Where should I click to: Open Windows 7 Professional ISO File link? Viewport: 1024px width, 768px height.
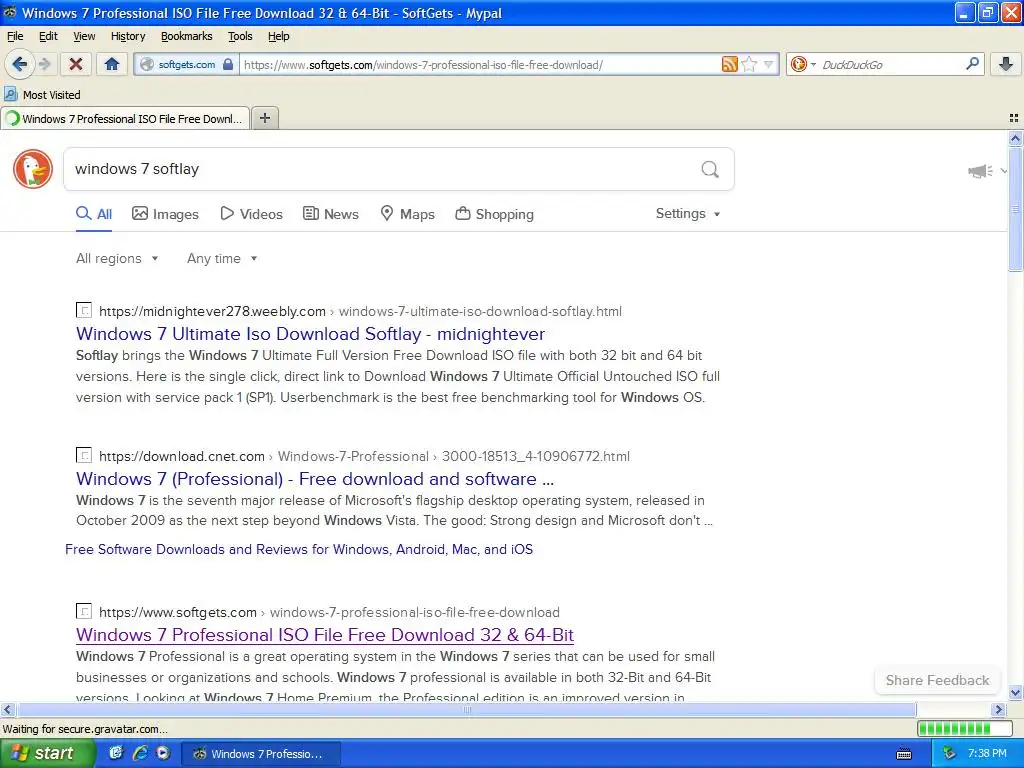[x=325, y=635]
